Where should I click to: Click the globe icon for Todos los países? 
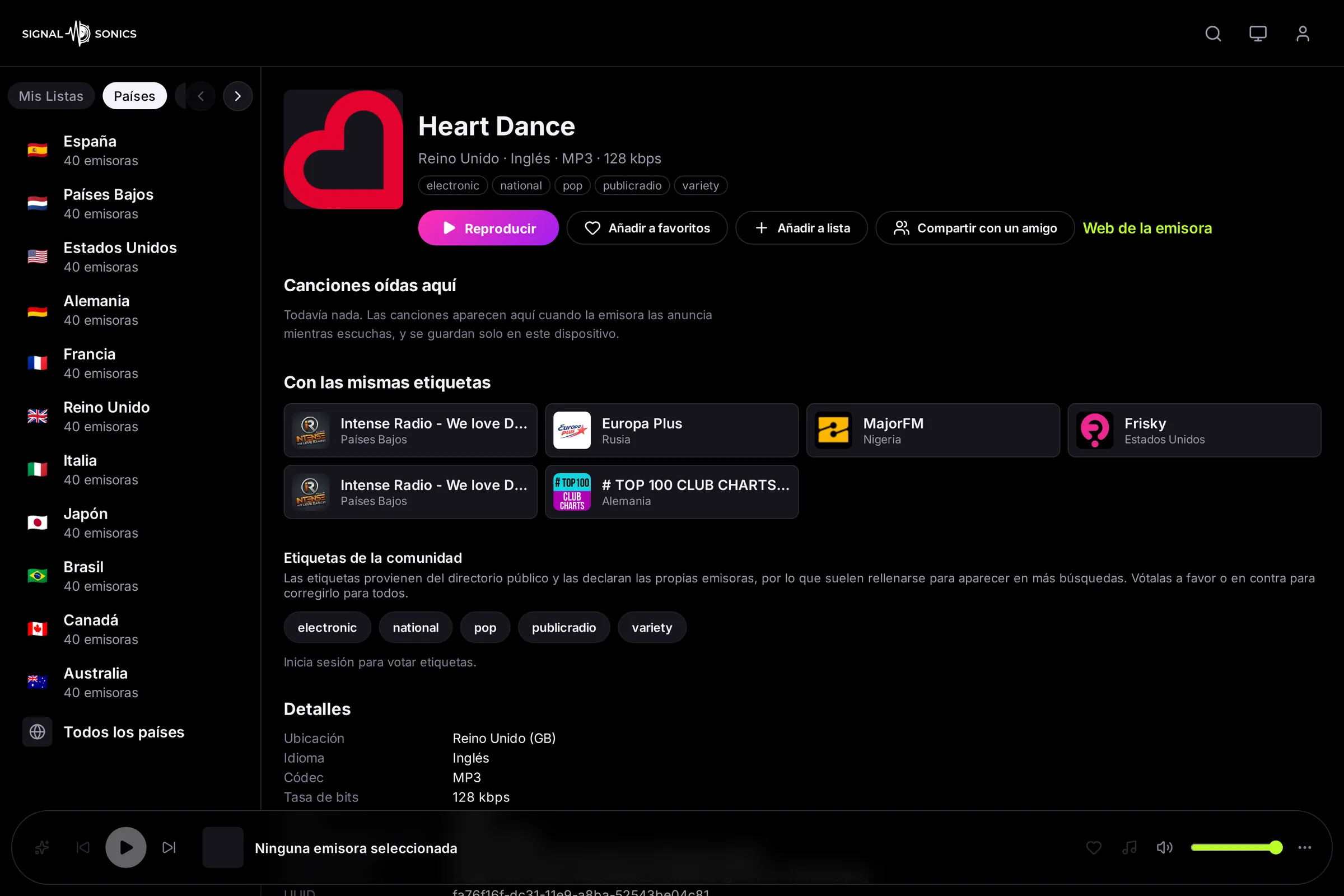coord(37,732)
